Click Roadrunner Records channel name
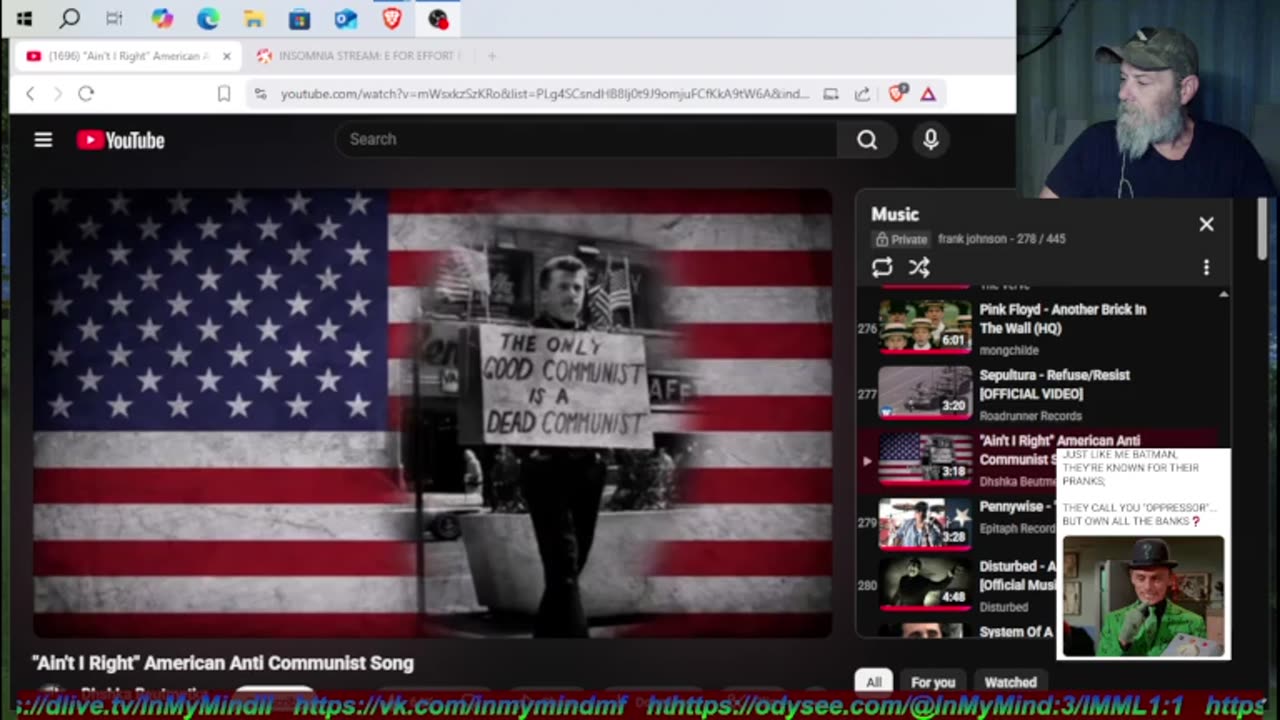 coord(1030,416)
